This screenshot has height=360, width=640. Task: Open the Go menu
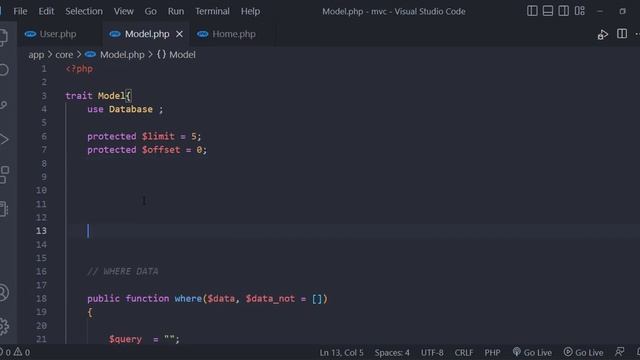click(x=150, y=11)
